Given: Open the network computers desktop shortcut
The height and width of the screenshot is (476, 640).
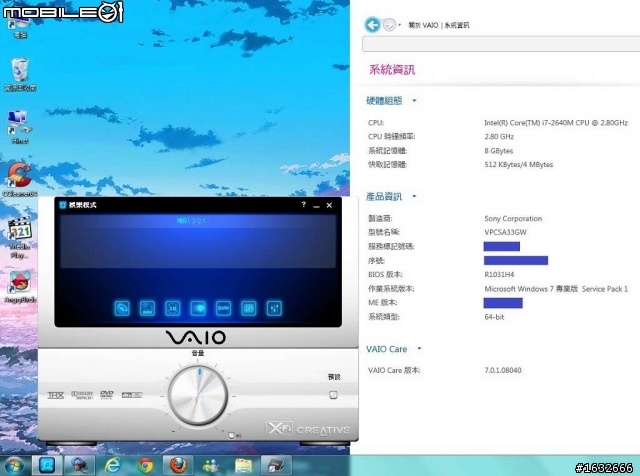Looking at the screenshot, I should [20, 127].
